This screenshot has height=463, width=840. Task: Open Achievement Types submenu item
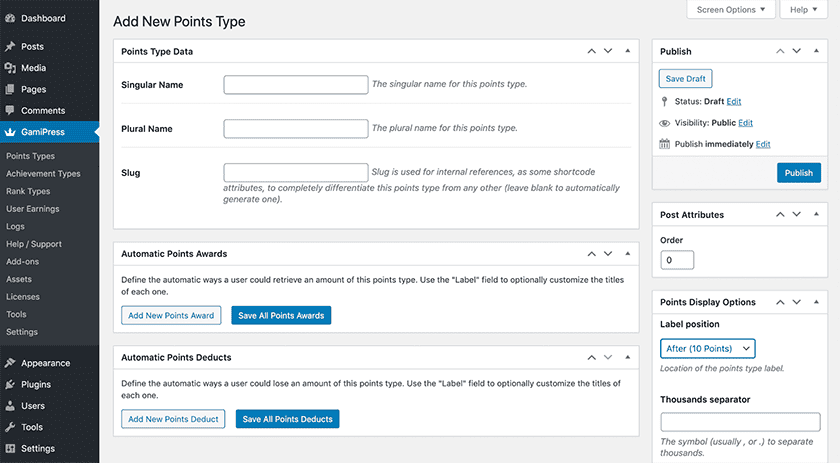pos(43,173)
